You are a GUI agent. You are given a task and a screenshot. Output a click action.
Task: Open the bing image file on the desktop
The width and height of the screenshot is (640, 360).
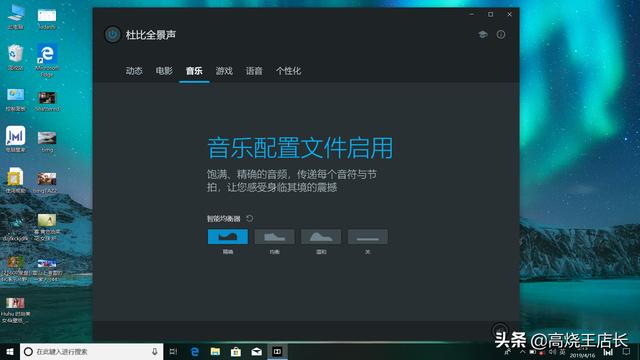coord(47,141)
